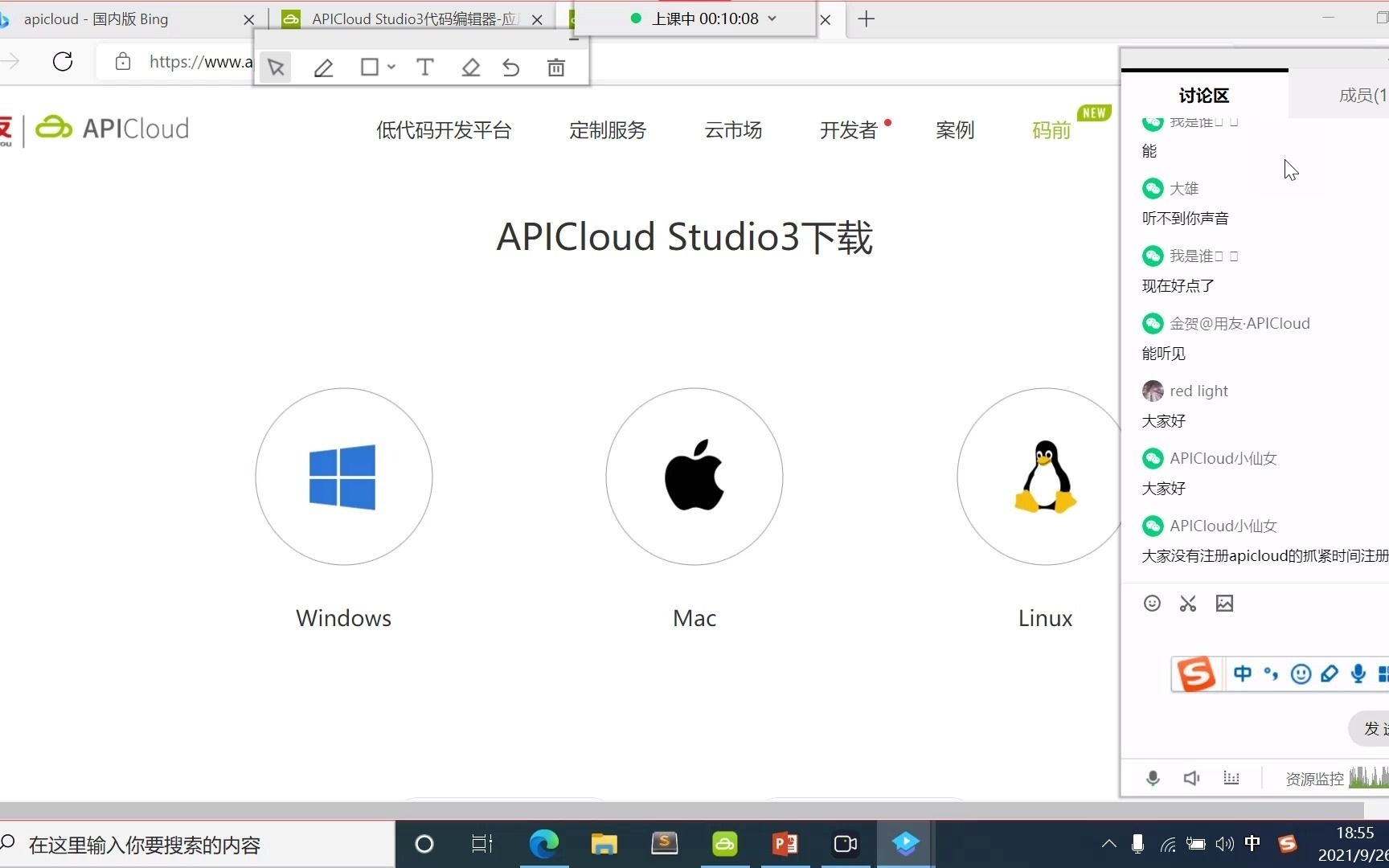Switch to 讨论区 tab
The width and height of the screenshot is (1389, 868).
(1204, 95)
